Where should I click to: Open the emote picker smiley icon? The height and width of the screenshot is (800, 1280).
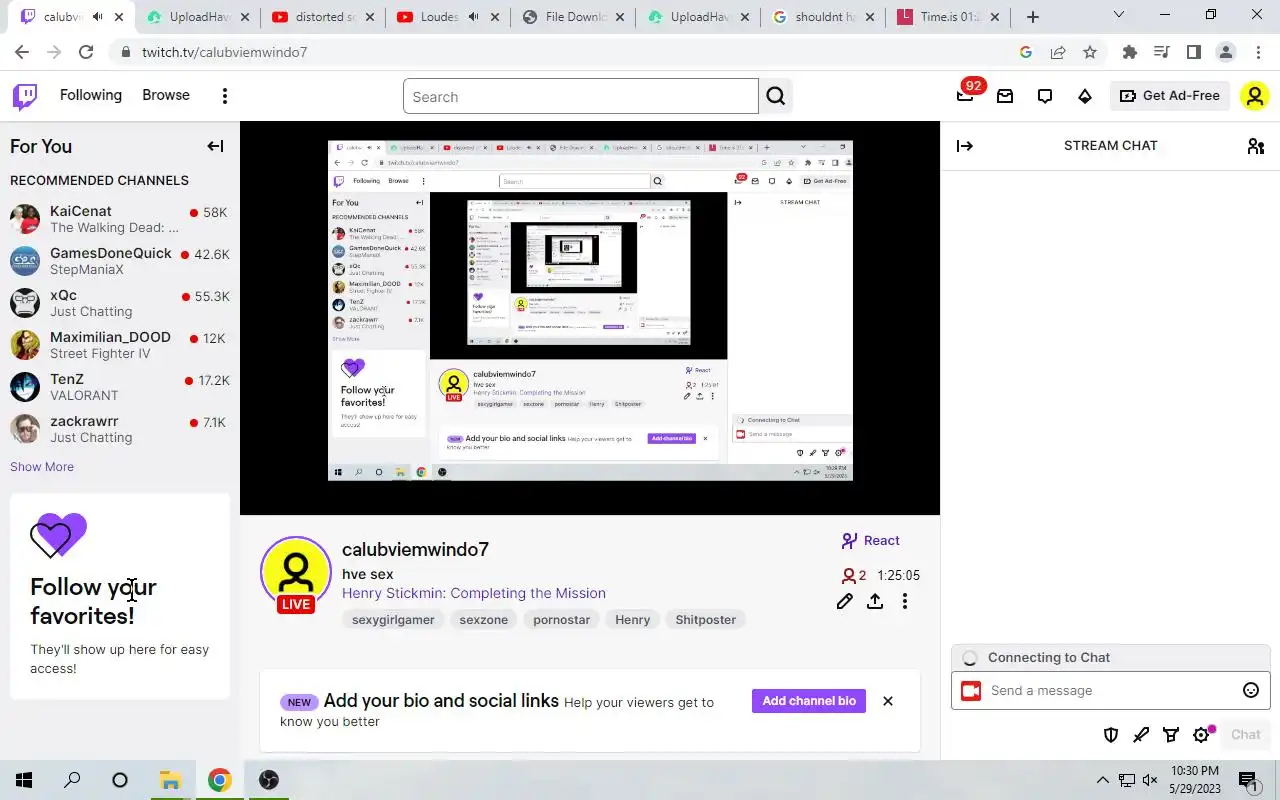click(1251, 690)
